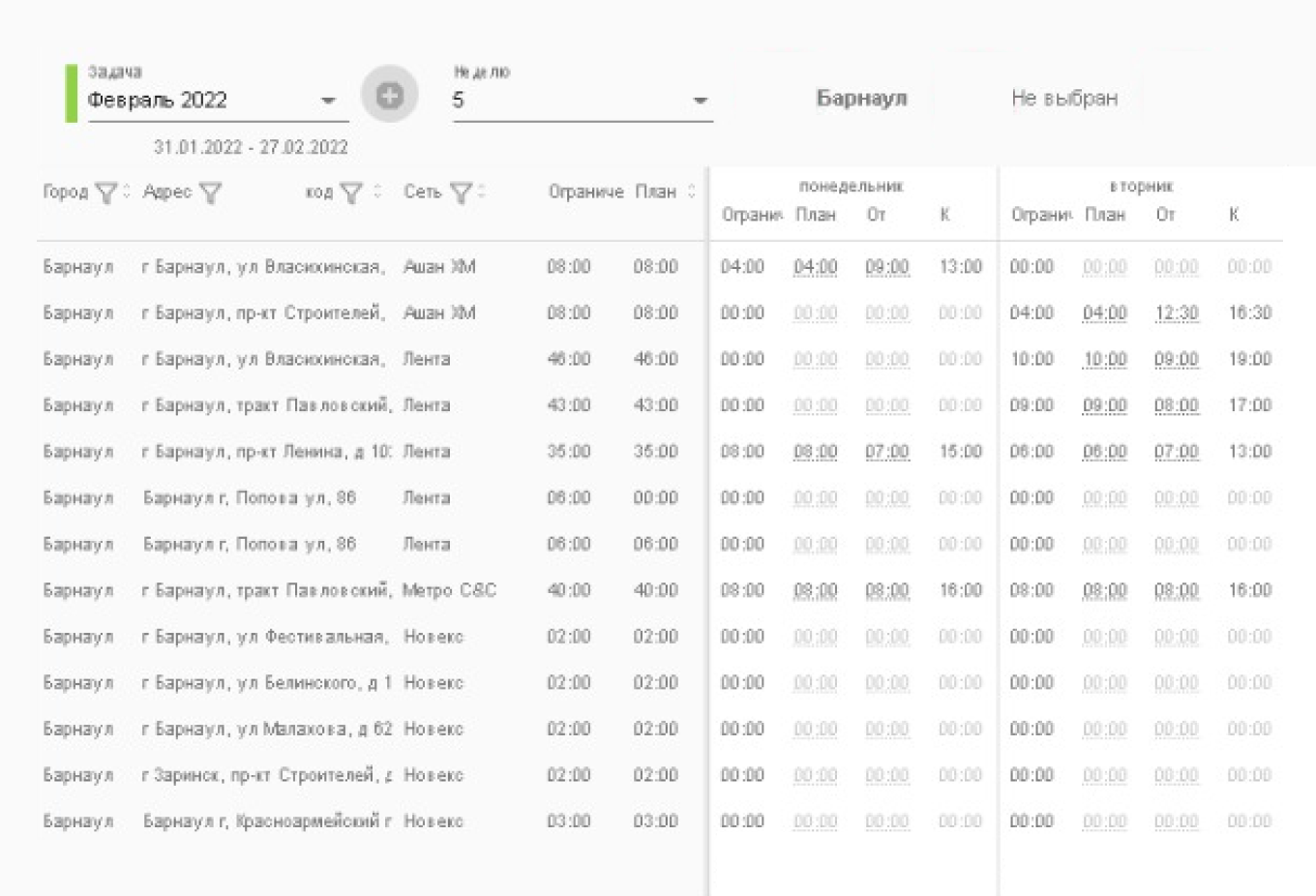
Task: Toggle sorting arrows on the Город column
Action: 126,192
